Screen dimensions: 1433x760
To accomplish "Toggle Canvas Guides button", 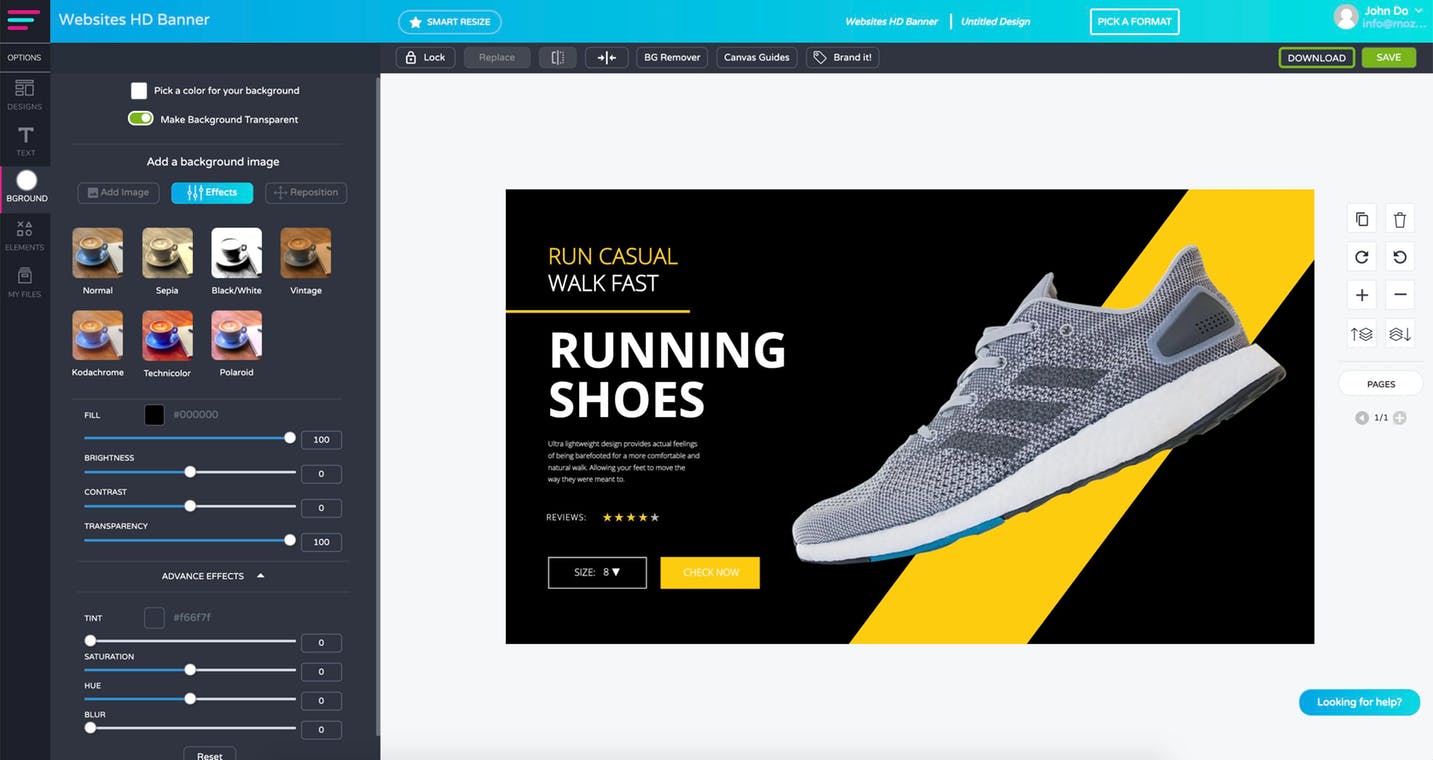I will pyautogui.click(x=757, y=57).
